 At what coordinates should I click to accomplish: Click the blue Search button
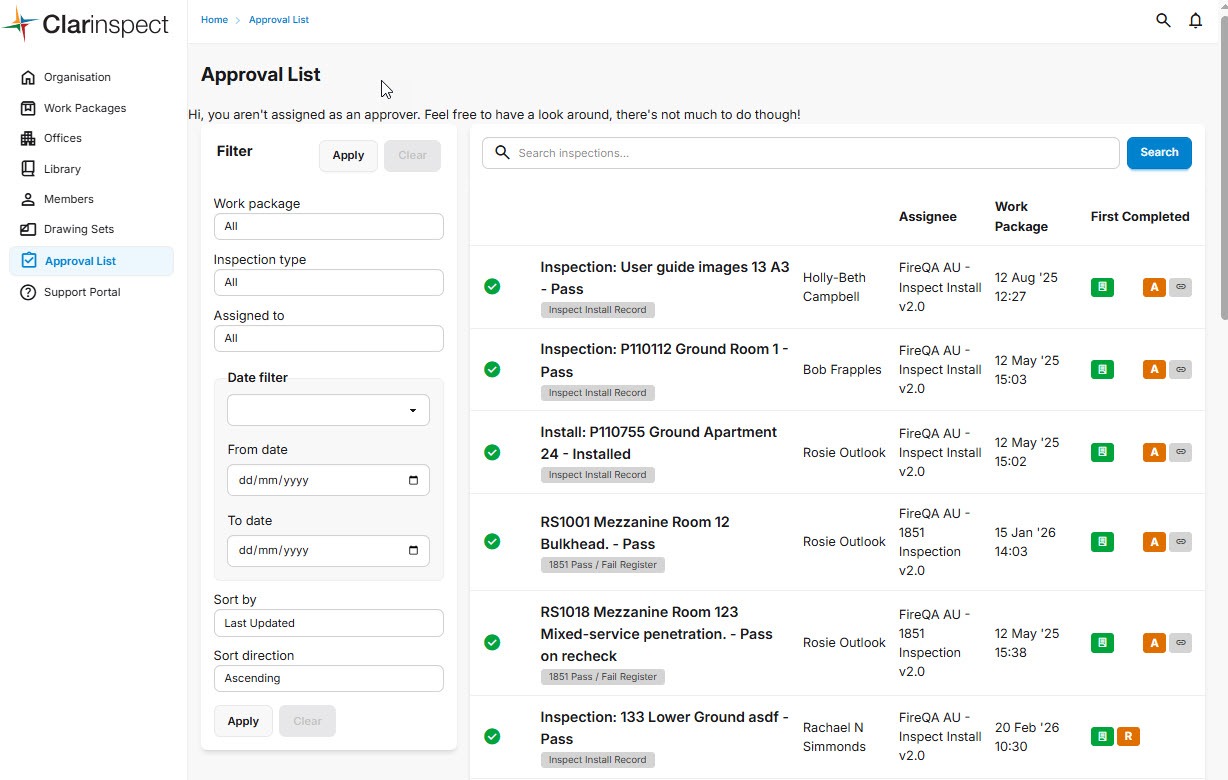pos(1159,153)
